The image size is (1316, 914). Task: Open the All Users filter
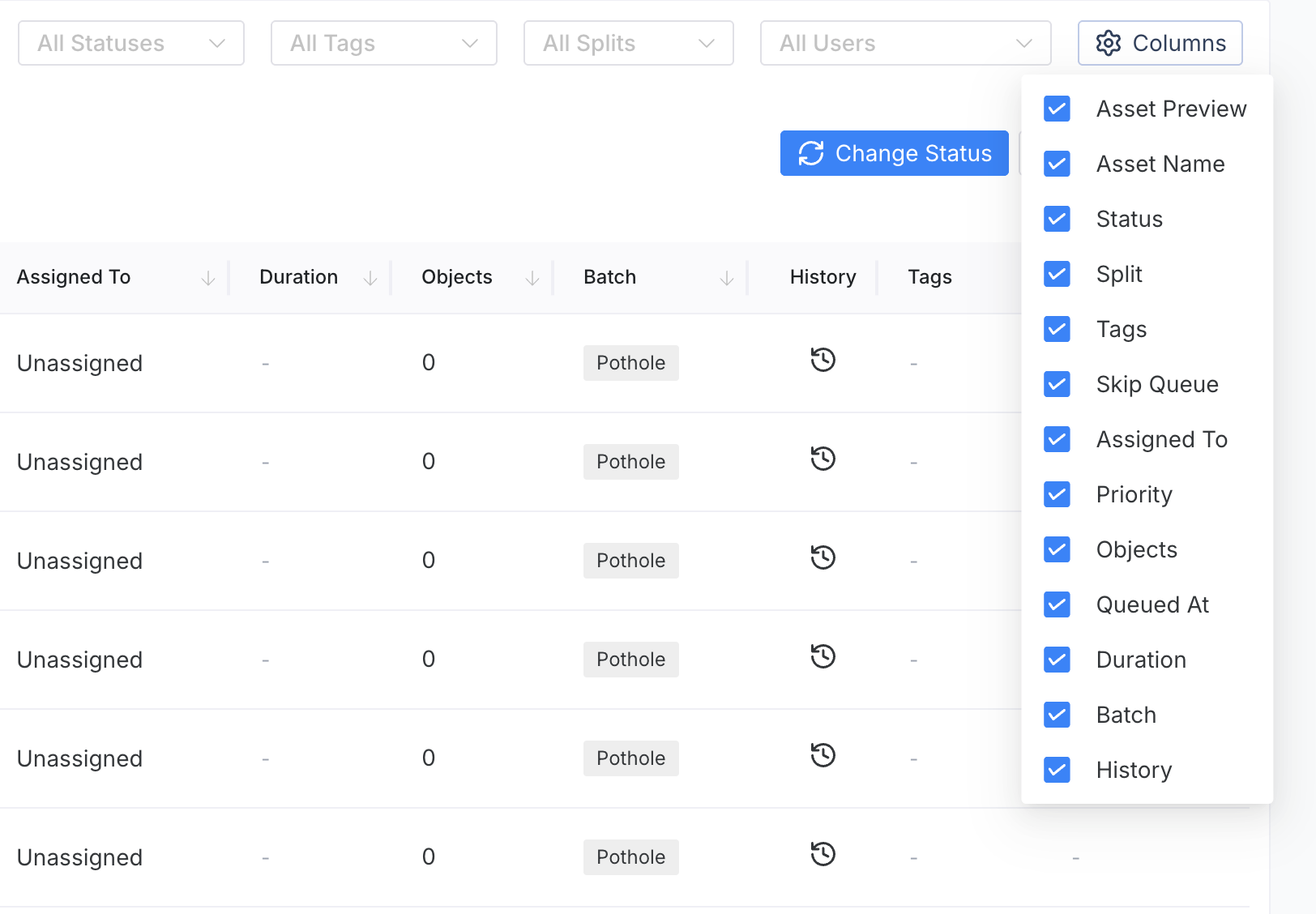pos(904,43)
